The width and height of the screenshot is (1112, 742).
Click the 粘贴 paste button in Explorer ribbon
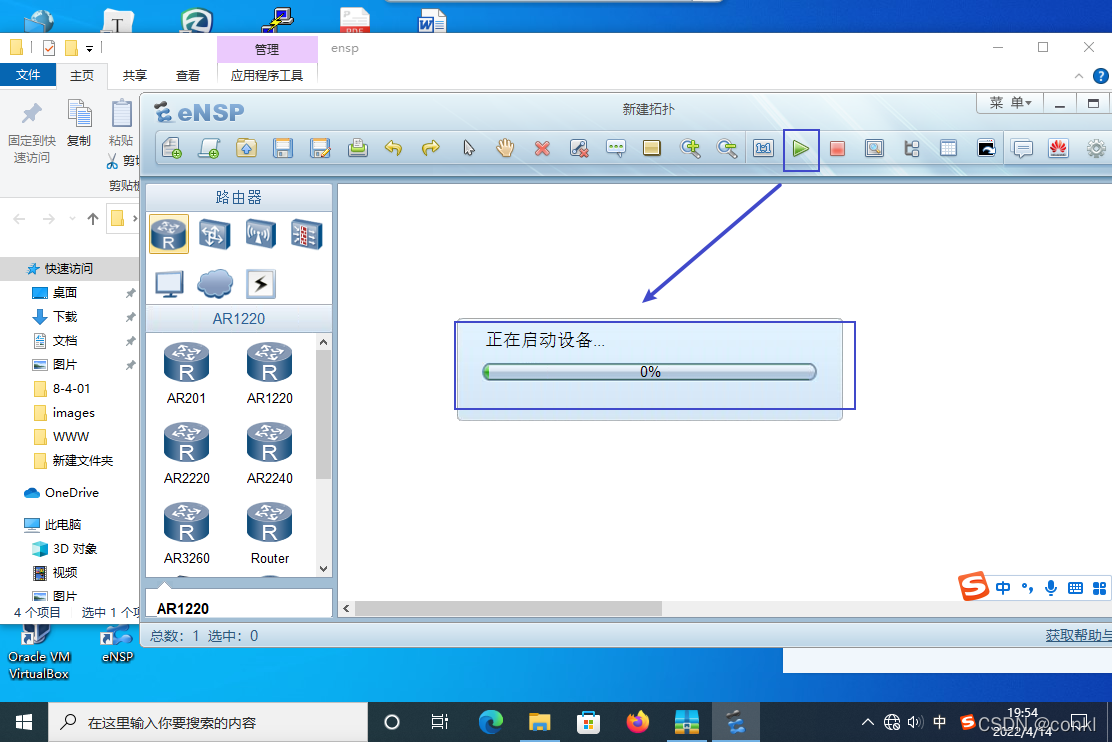click(121, 123)
